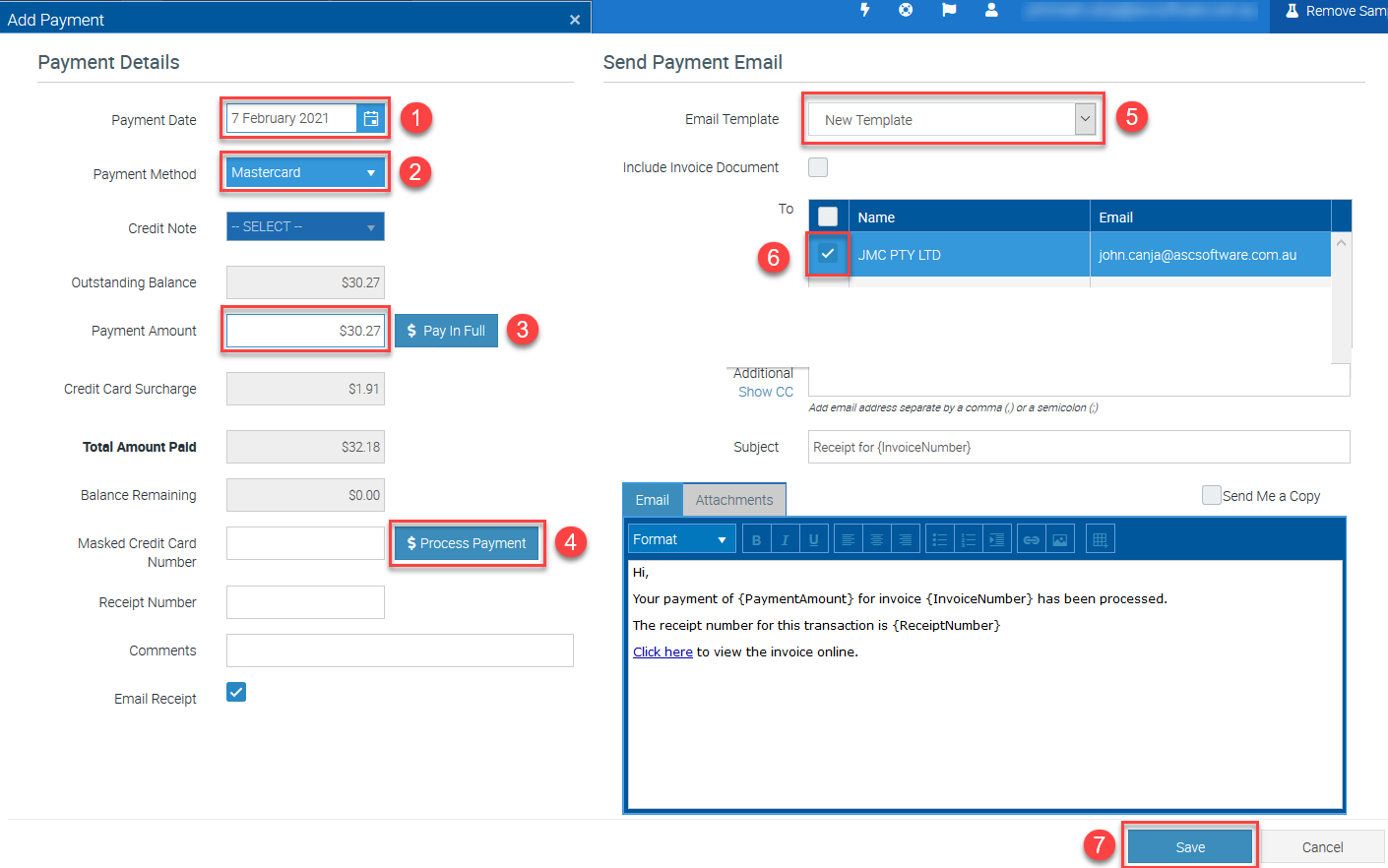
Task: Select the bulleted list icon
Action: point(940,540)
